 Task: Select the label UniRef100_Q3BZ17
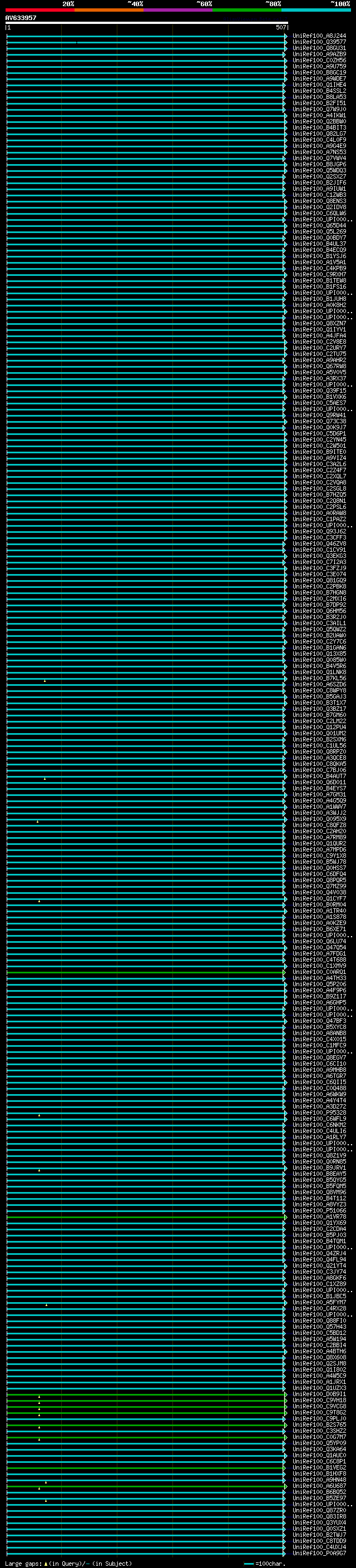coord(319,709)
